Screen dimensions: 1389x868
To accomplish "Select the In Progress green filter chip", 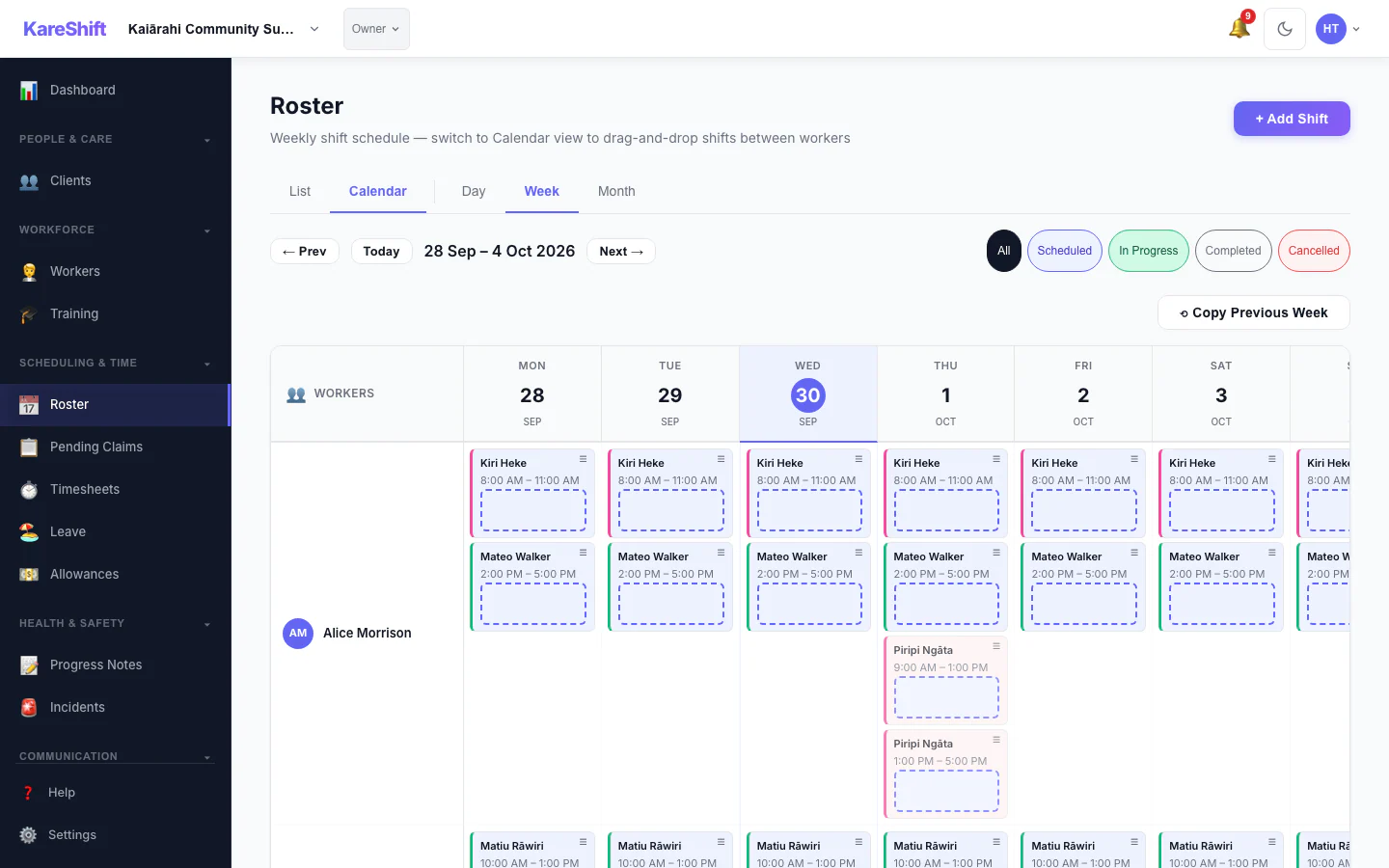I will point(1148,251).
